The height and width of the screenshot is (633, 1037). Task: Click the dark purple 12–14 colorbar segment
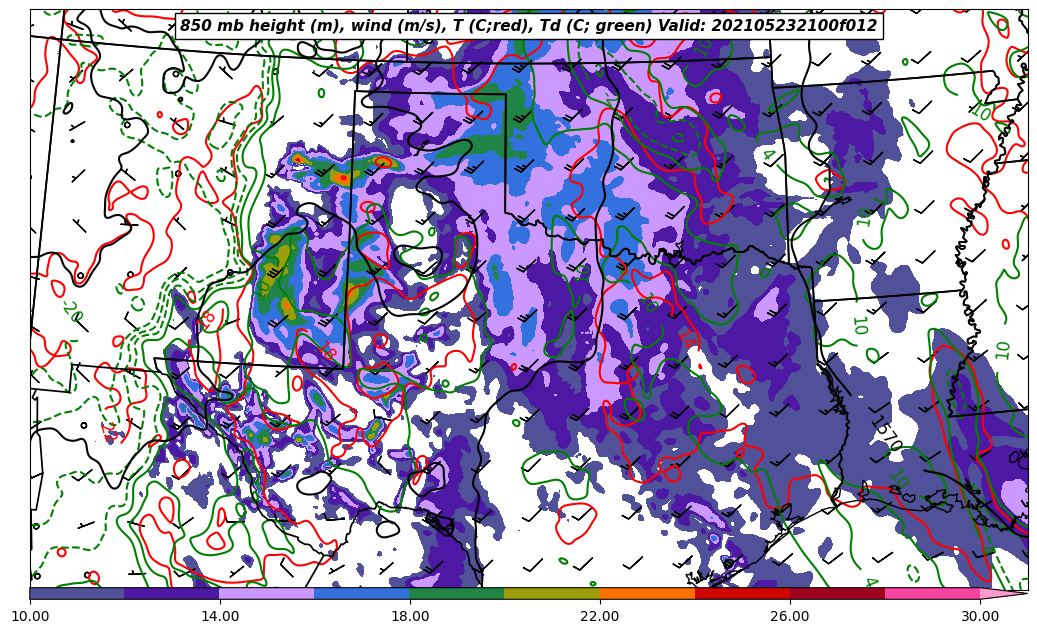pyautogui.click(x=172, y=593)
